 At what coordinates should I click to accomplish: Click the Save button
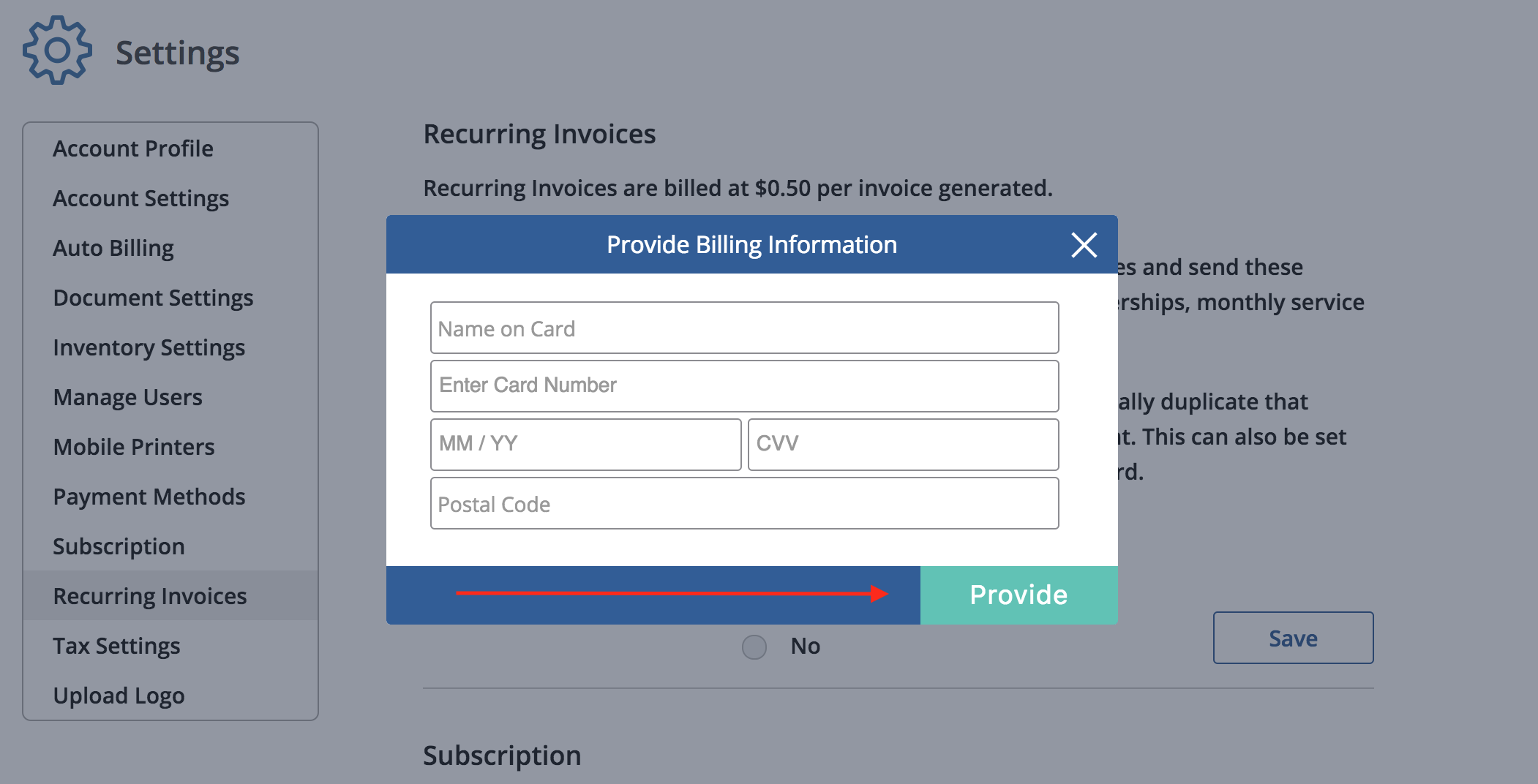(x=1293, y=638)
